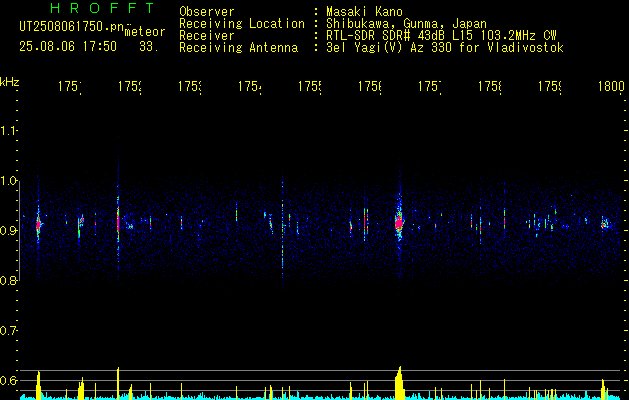Viewport: 629px width, 400px height.
Task: Click the widest yellow peak in the intensity graph
Action: (399, 383)
